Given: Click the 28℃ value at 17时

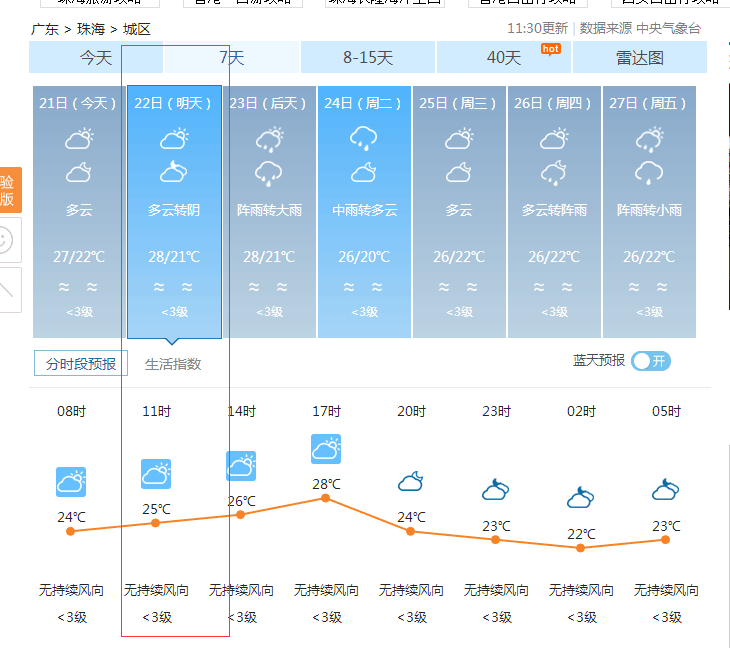Looking at the screenshot, I should tap(326, 484).
